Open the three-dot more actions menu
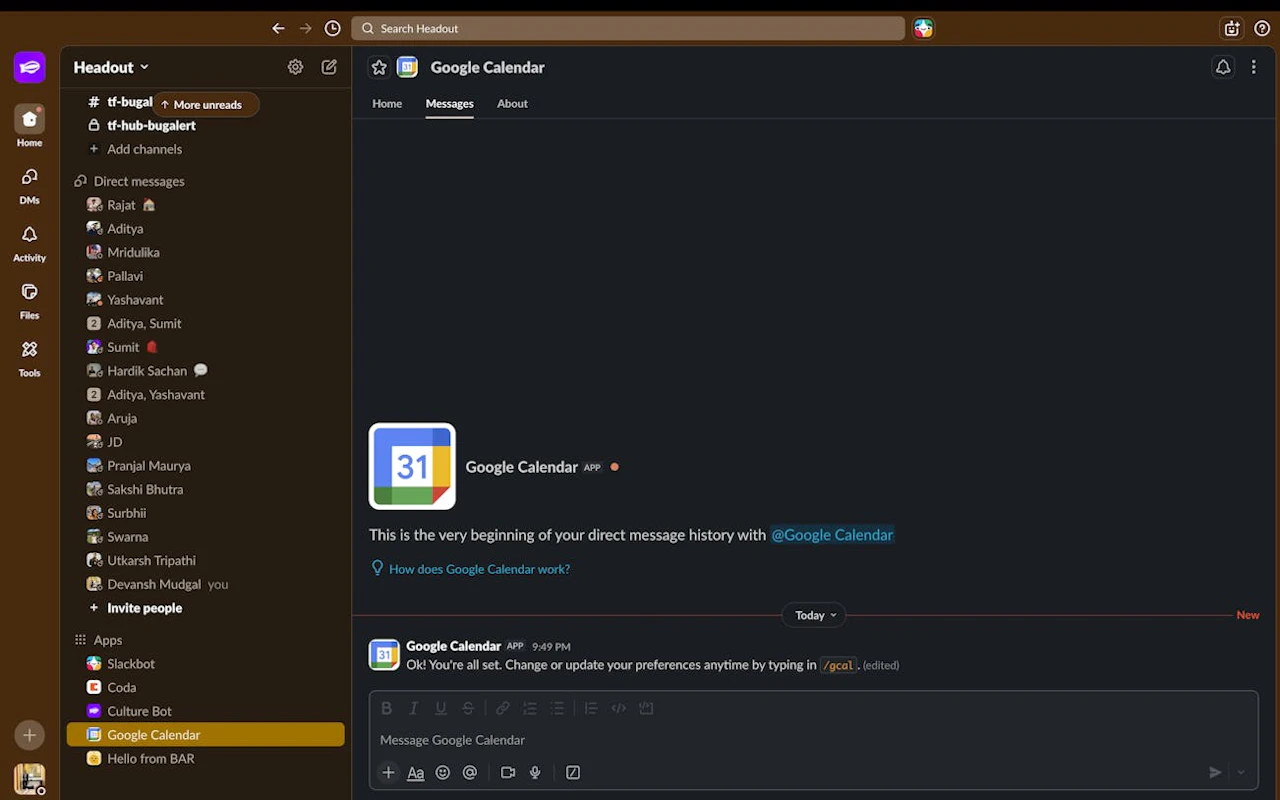This screenshot has height=800, width=1280. [1254, 67]
